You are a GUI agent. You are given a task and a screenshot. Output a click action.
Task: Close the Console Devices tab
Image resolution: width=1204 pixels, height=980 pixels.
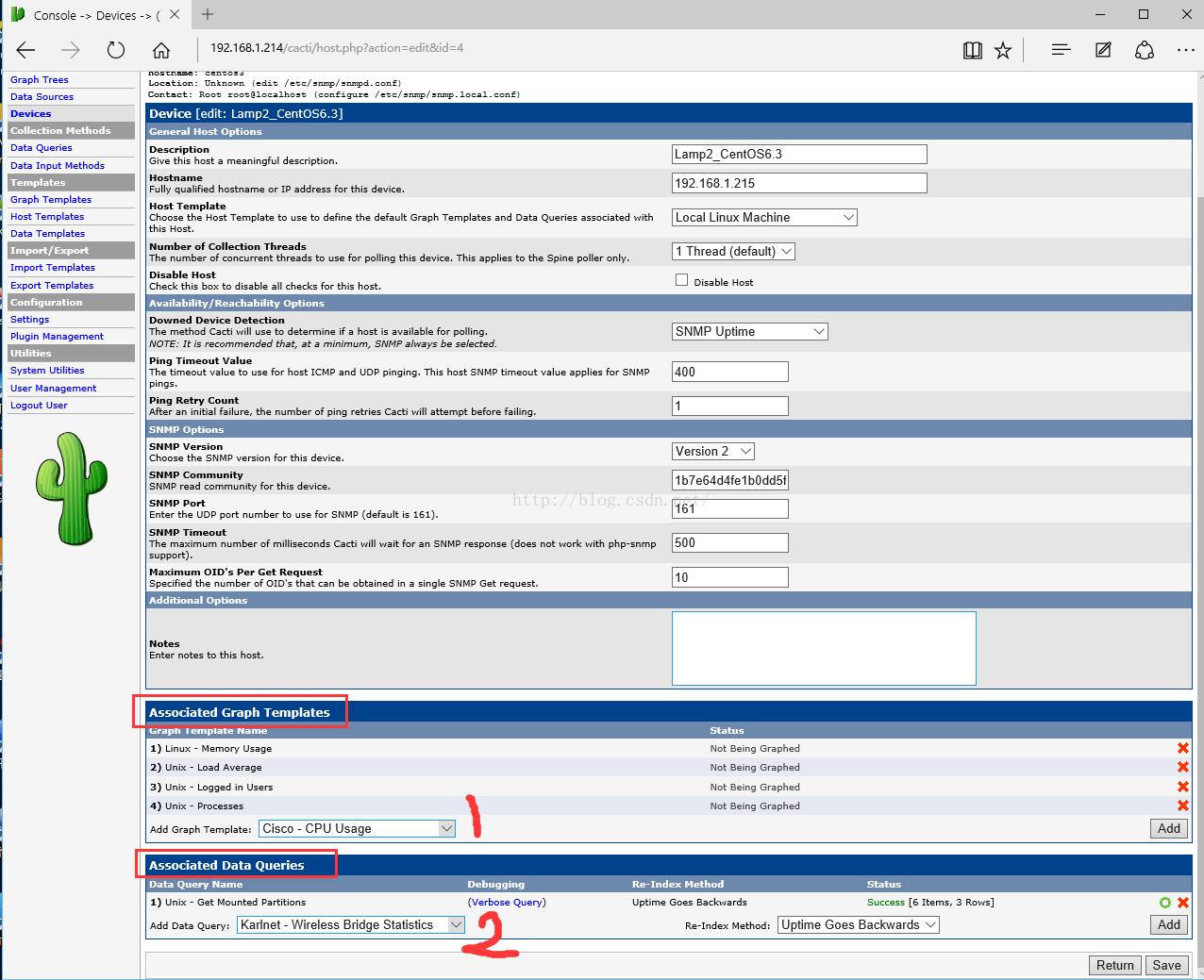[x=175, y=14]
